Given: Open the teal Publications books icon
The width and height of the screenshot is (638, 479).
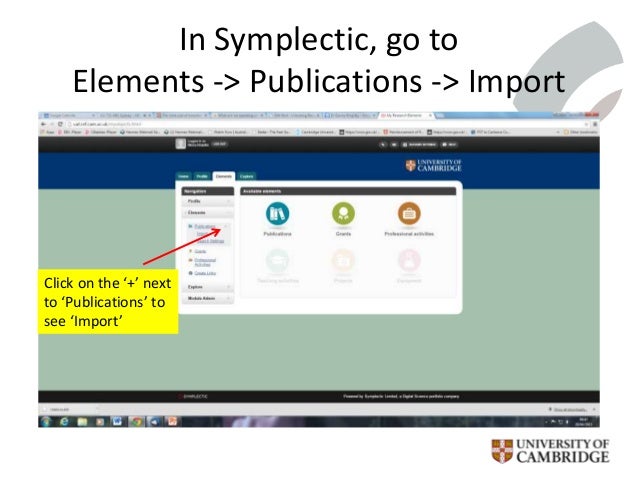Looking at the screenshot, I should [x=277, y=214].
